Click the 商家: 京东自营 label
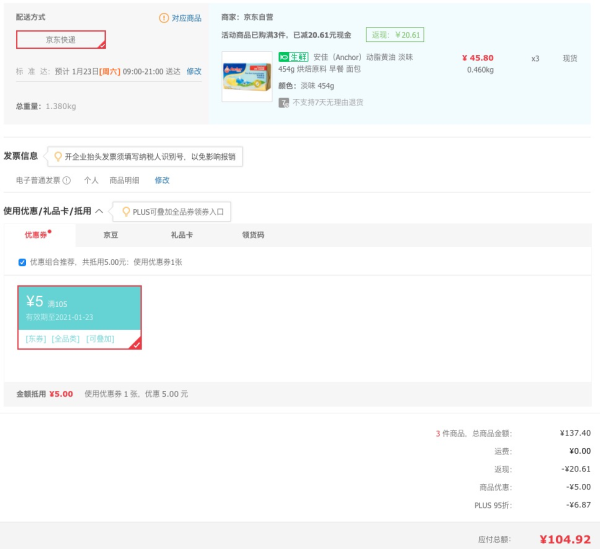600x549 pixels. (247, 17)
